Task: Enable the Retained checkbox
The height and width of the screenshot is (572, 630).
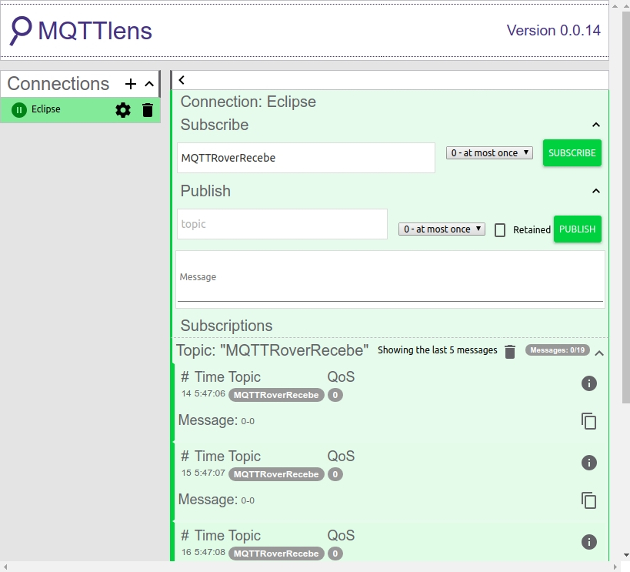Action: (499, 230)
